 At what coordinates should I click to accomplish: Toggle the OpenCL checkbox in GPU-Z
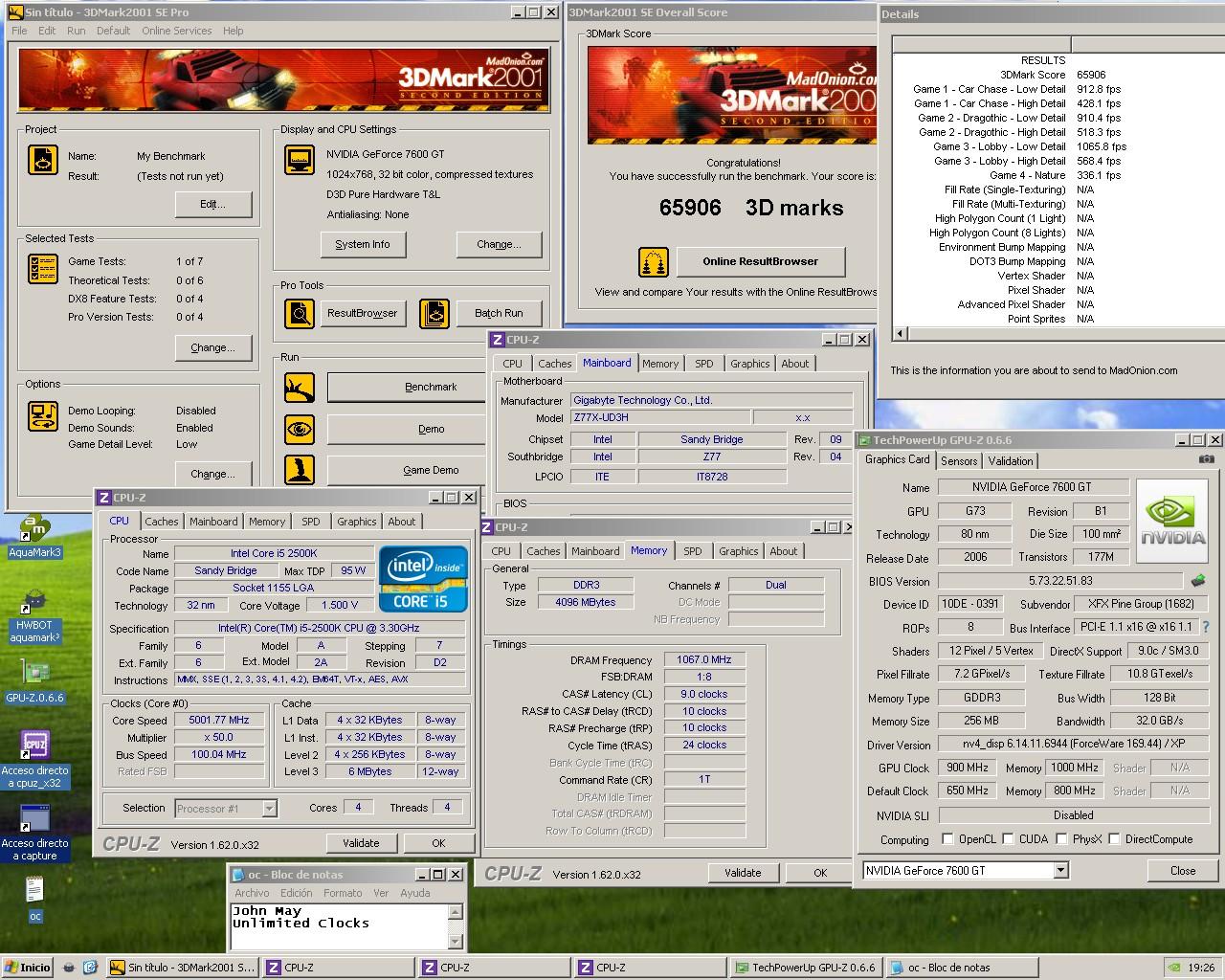click(x=947, y=839)
